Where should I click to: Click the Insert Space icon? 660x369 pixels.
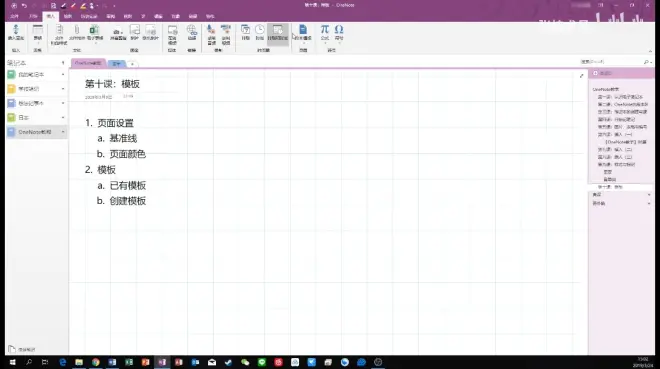[x=16, y=32]
